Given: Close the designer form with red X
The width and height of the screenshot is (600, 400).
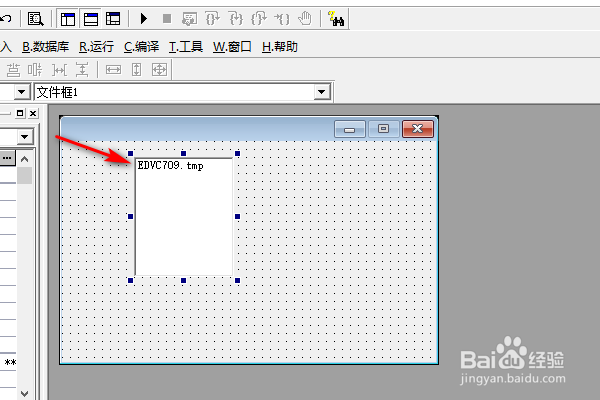Looking at the screenshot, I should tap(418, 129).
